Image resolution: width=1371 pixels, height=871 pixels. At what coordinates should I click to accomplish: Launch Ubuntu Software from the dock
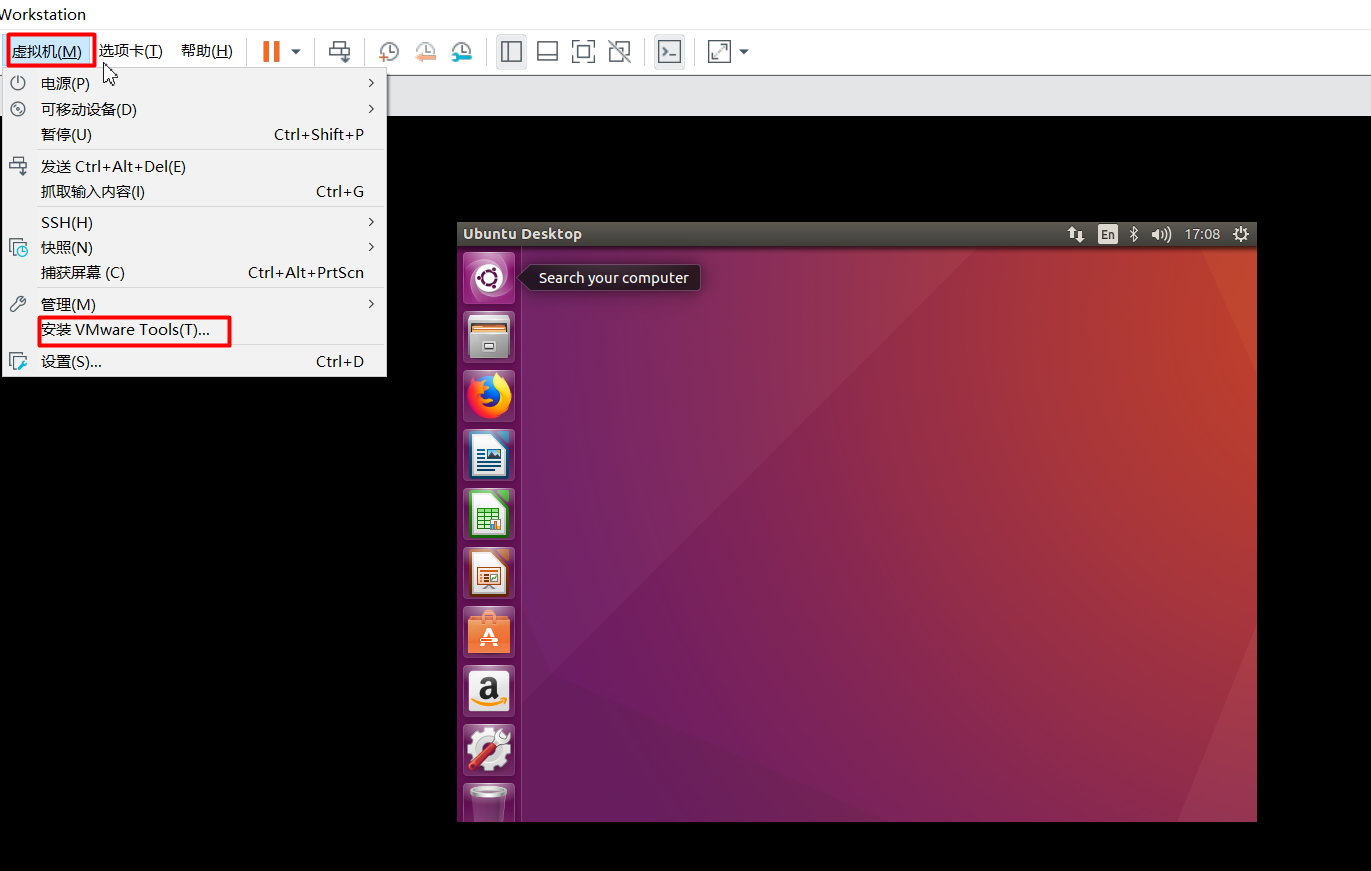coord(488,632)
